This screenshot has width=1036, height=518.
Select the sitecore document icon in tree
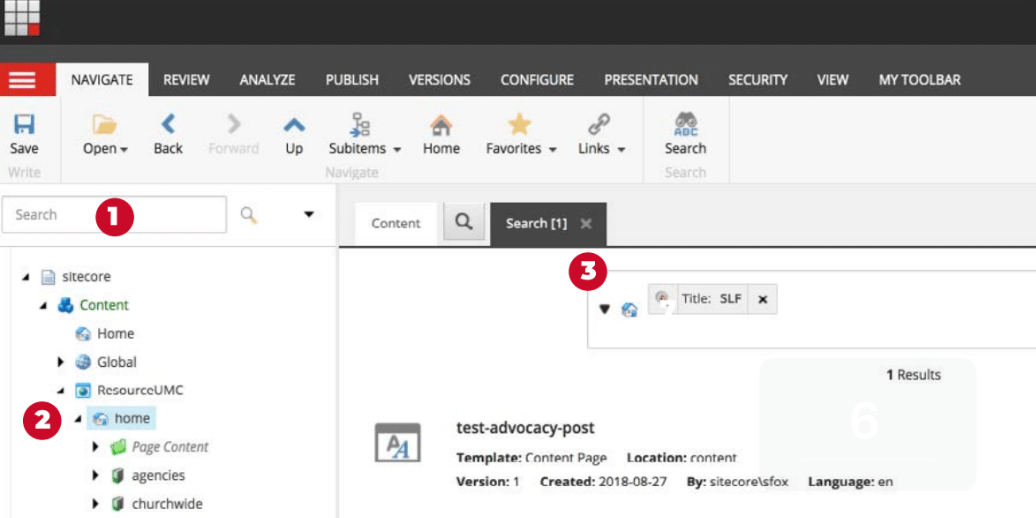click(x=48, y=276)
